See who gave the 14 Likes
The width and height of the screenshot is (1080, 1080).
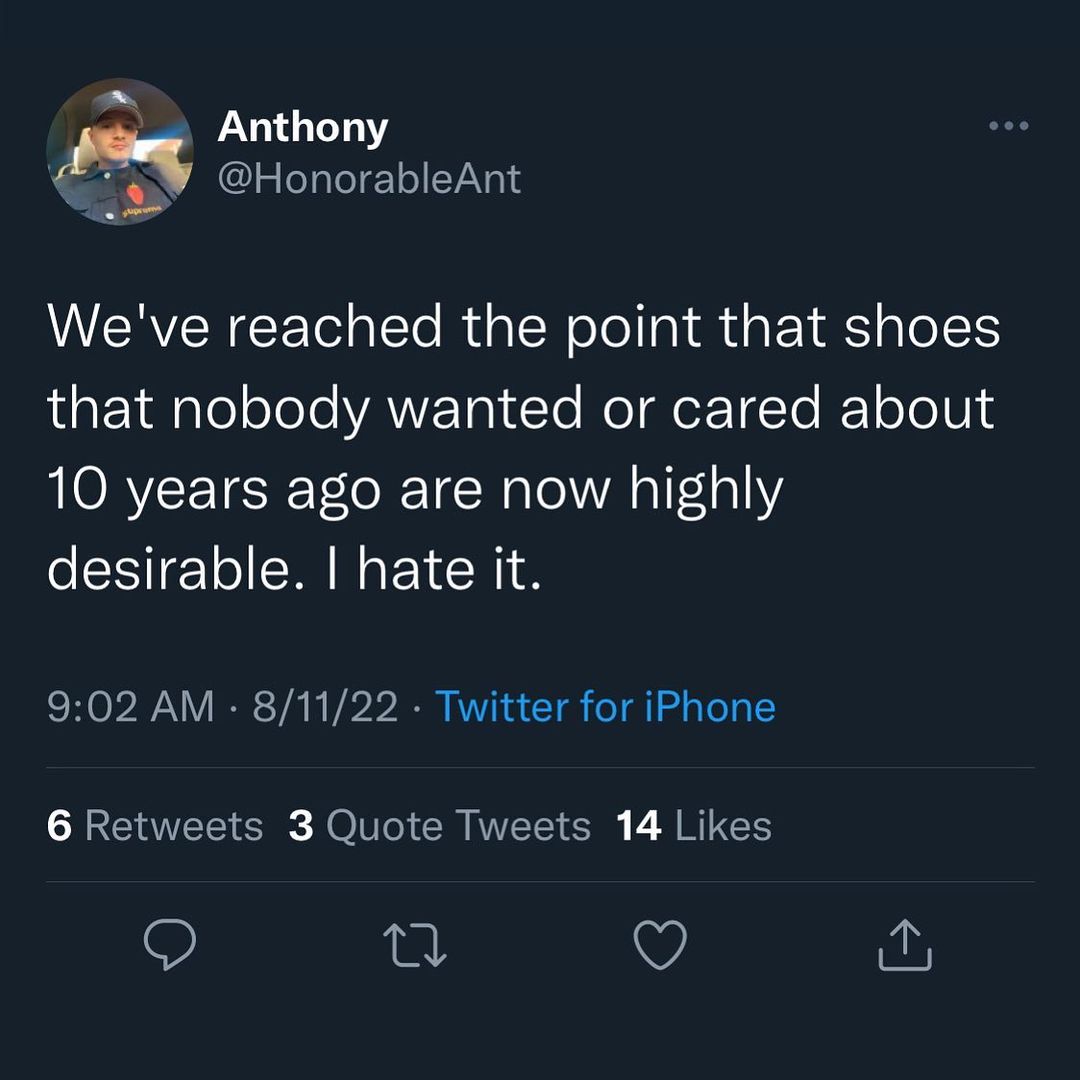(x=694, y=826)
